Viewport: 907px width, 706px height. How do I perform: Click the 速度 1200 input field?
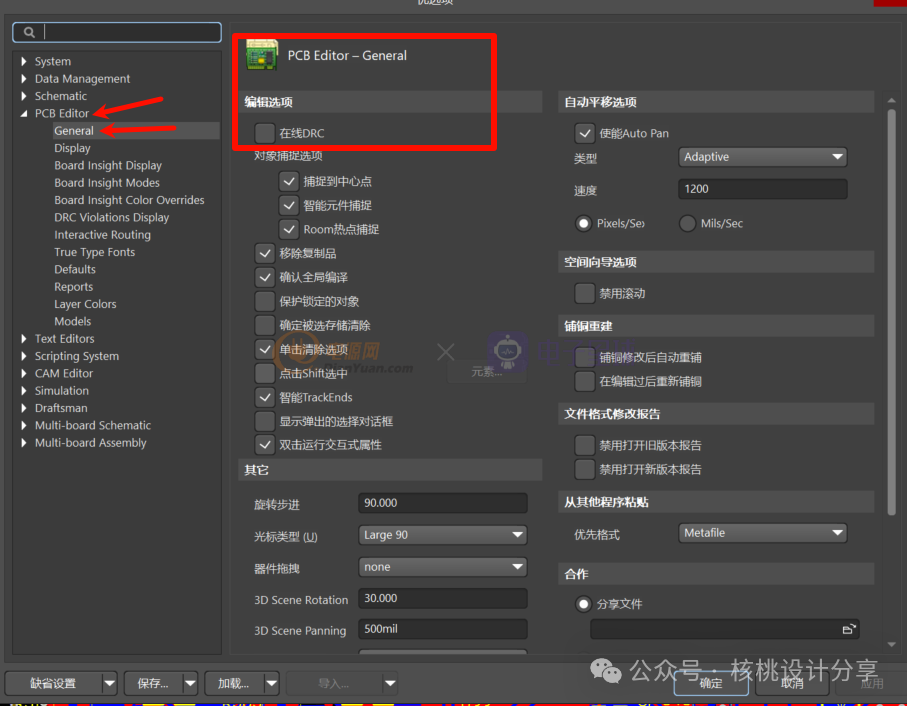click(x=762, y=188)
